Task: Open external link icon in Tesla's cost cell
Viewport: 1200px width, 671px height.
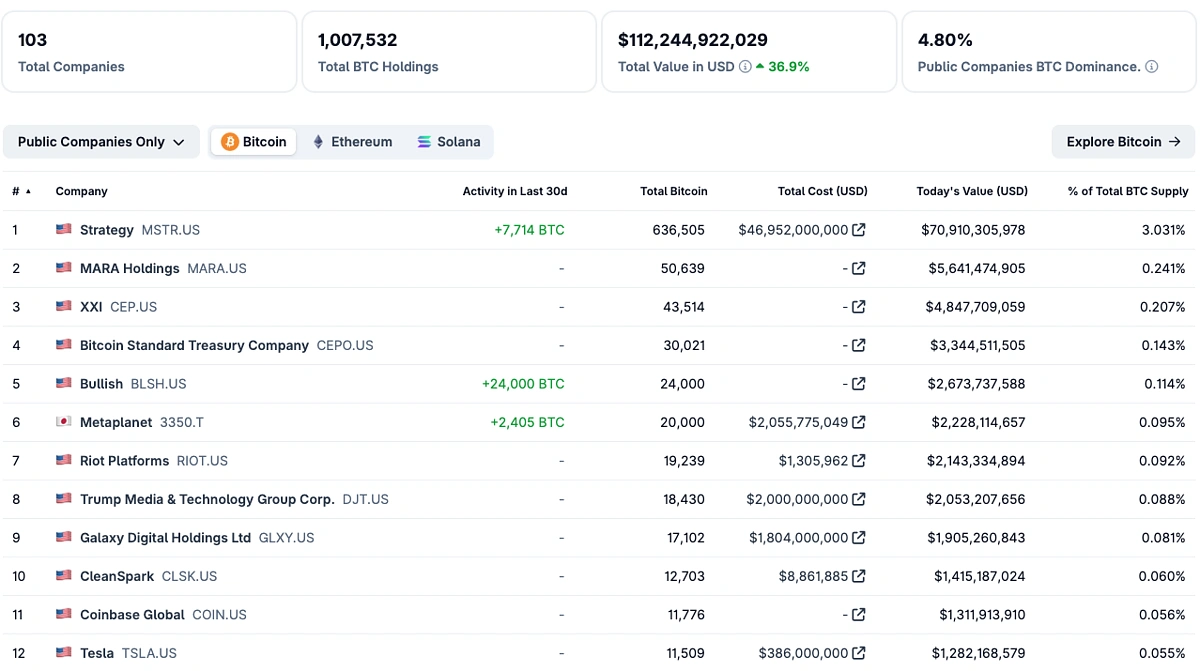Action: point(858,653)
